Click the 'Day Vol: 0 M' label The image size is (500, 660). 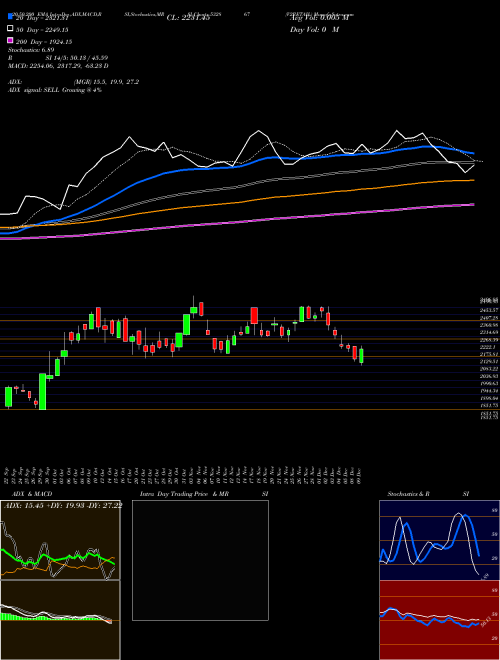(x=315, y=30)
